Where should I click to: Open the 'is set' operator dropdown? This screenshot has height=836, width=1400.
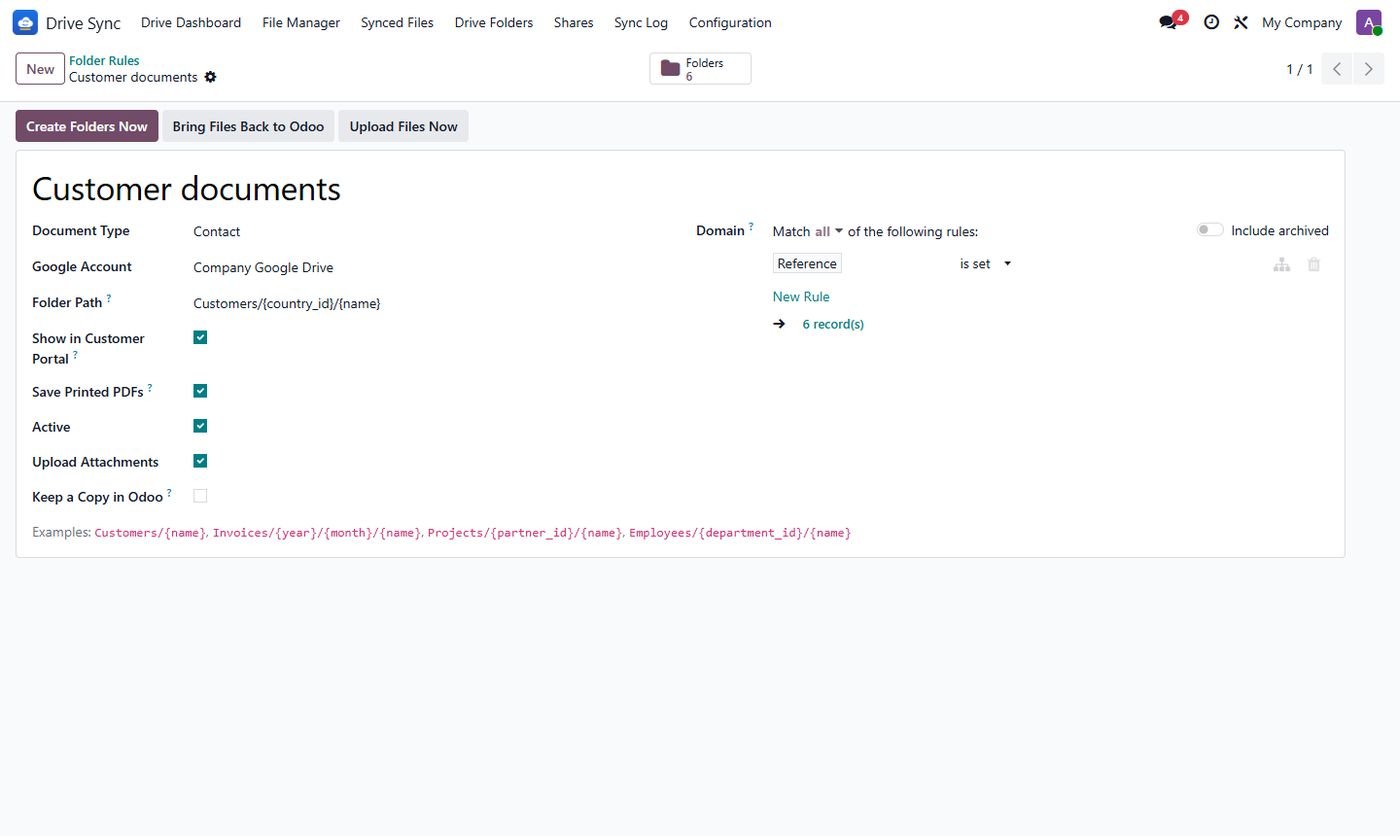pos(985,264)
